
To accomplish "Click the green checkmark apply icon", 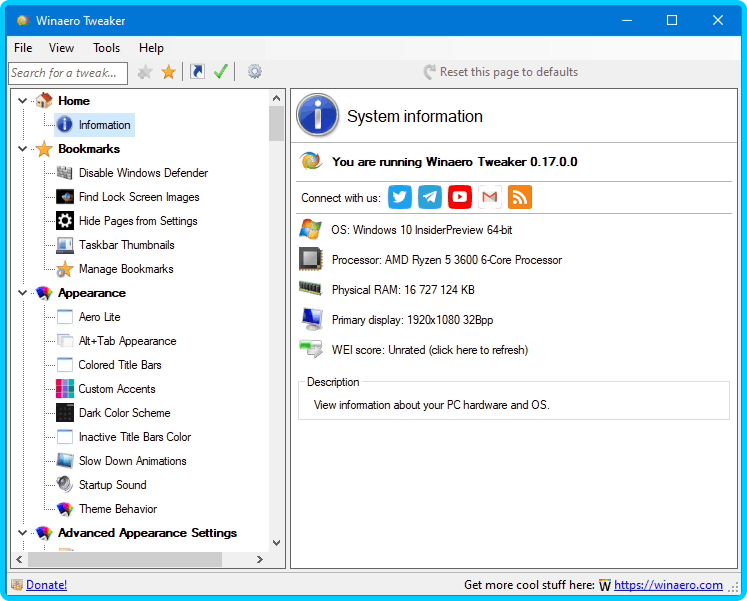I will (x=221, y=72).
